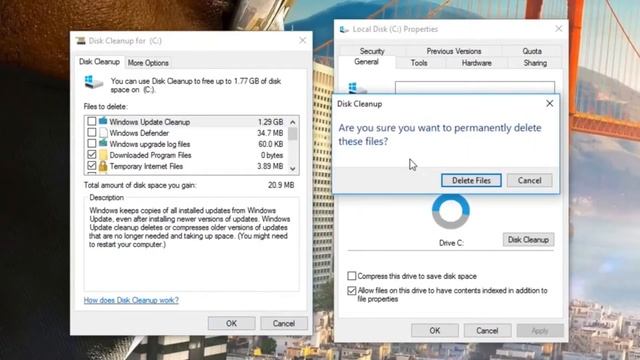Screen dimensions: 640x360
Task: Select the Windows upgrade log files row text
Action: pos(149,144)
